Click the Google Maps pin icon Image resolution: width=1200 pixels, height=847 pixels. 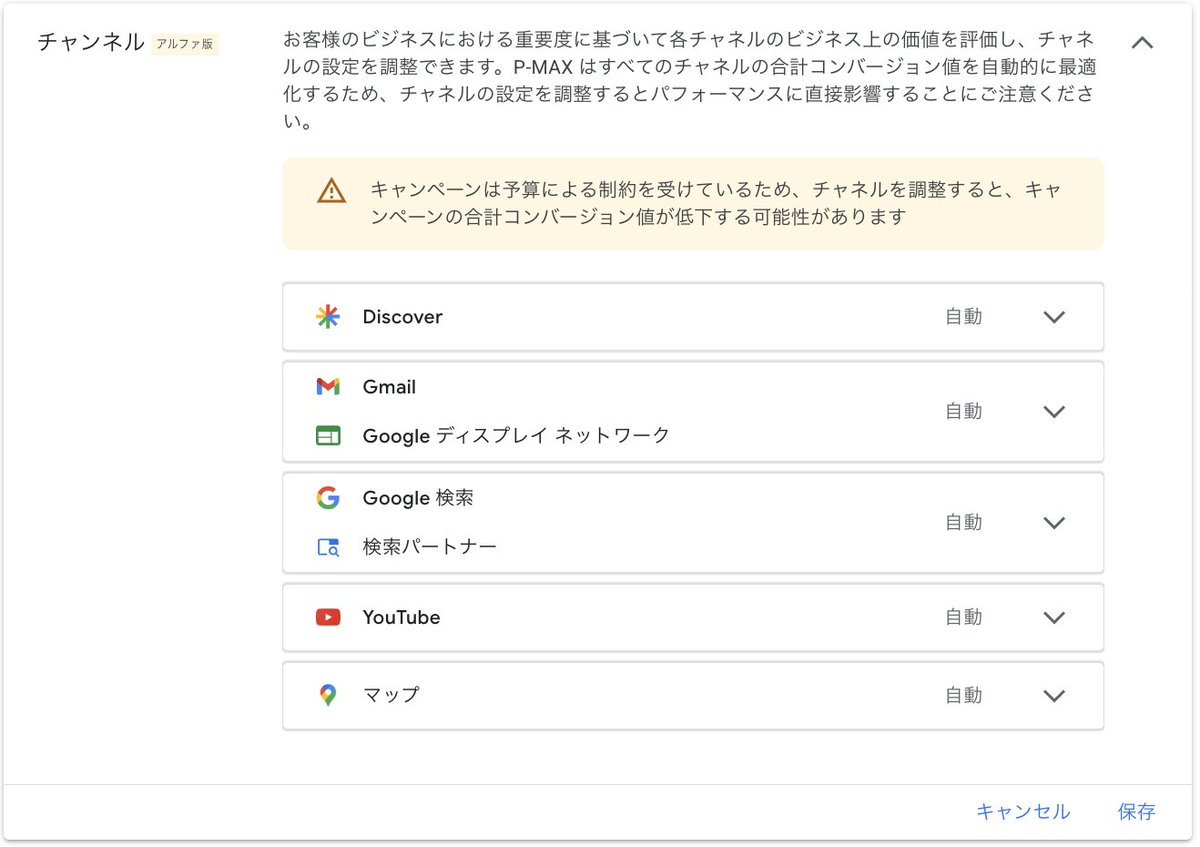(x=327, y=695)
